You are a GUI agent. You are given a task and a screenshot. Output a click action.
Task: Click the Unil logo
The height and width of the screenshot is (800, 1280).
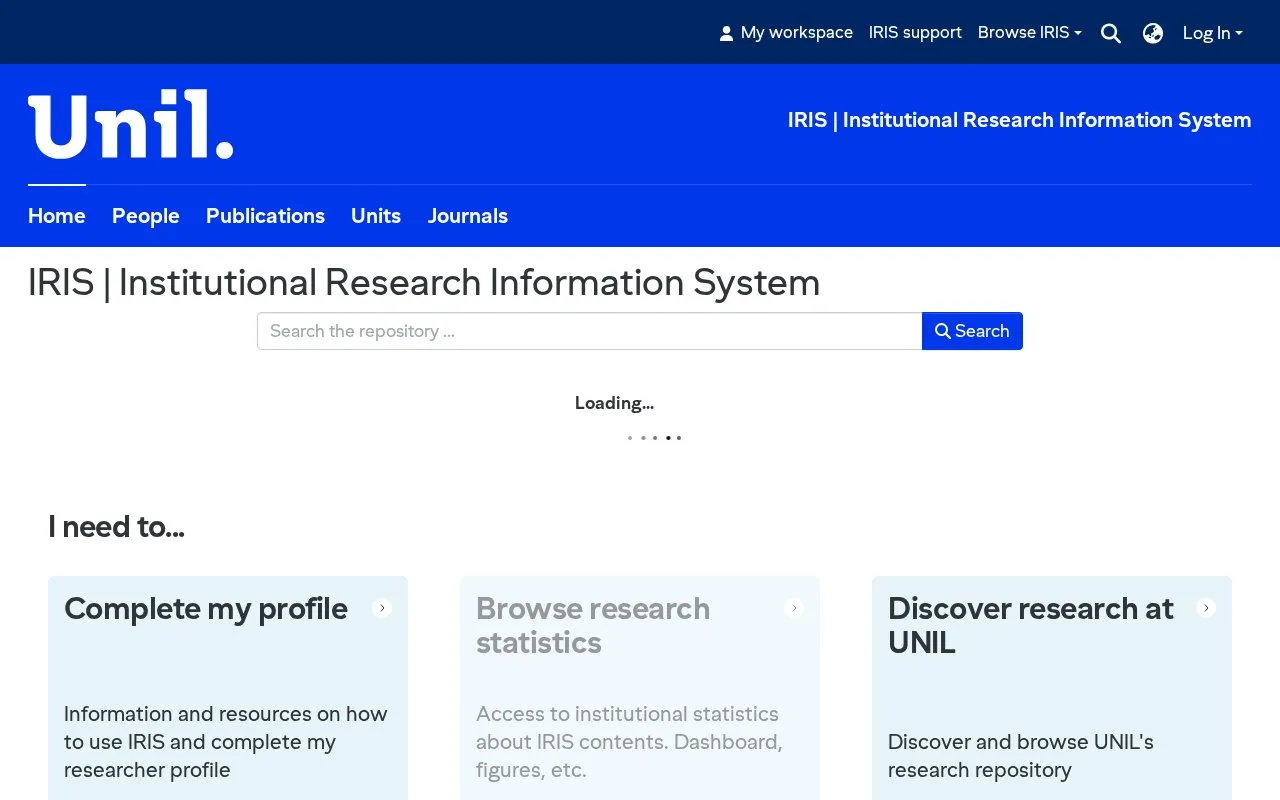(x=131, y=125)
